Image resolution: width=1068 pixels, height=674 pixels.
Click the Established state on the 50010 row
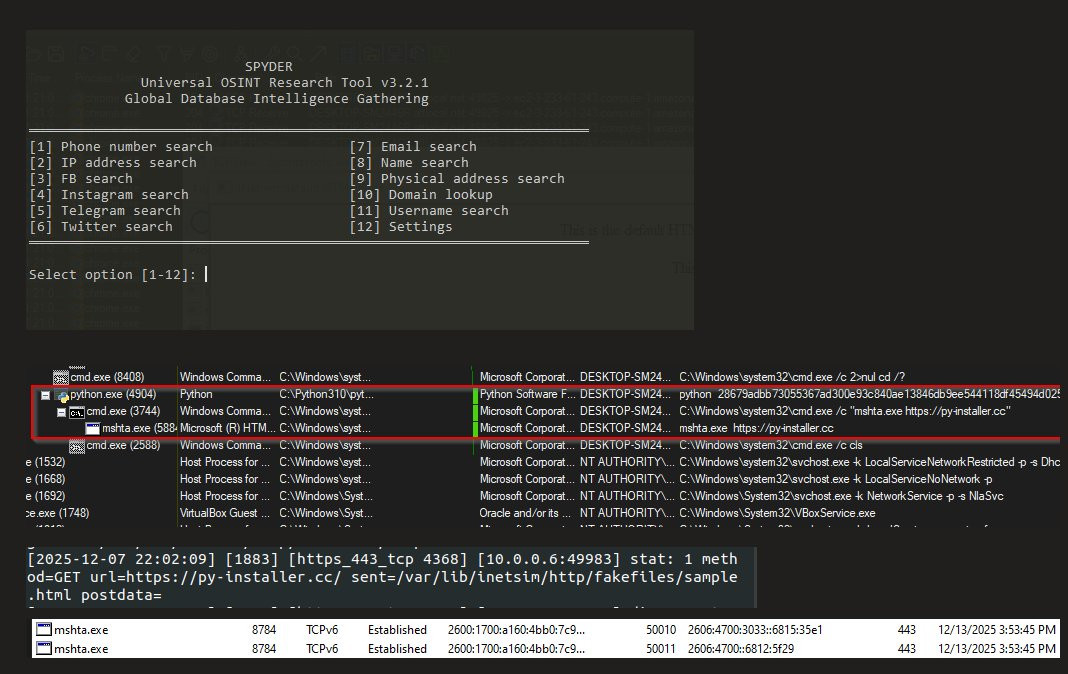397,630
